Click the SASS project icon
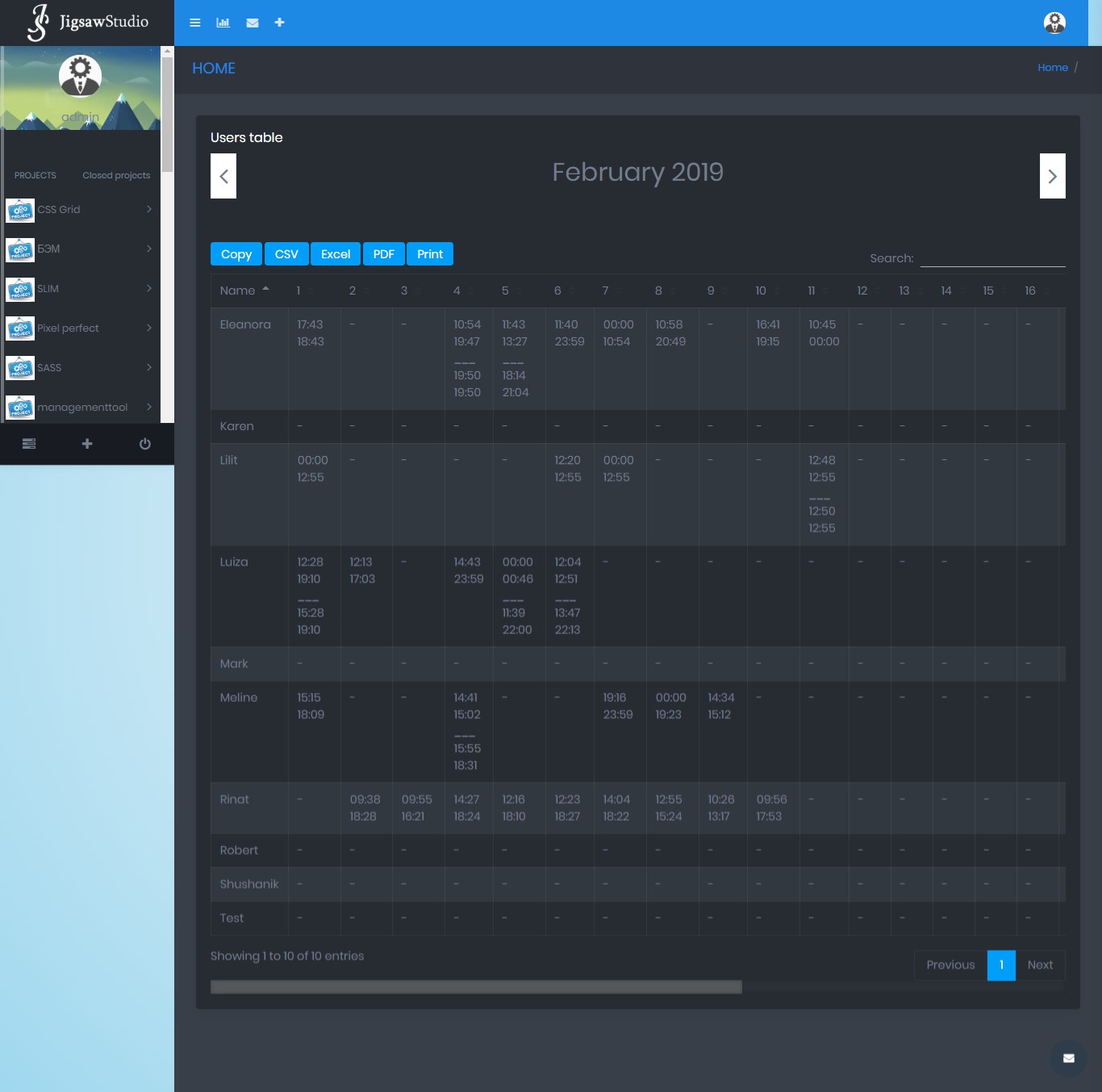This screenshot has width=1102, height=1092. click(x=20, y=368)
